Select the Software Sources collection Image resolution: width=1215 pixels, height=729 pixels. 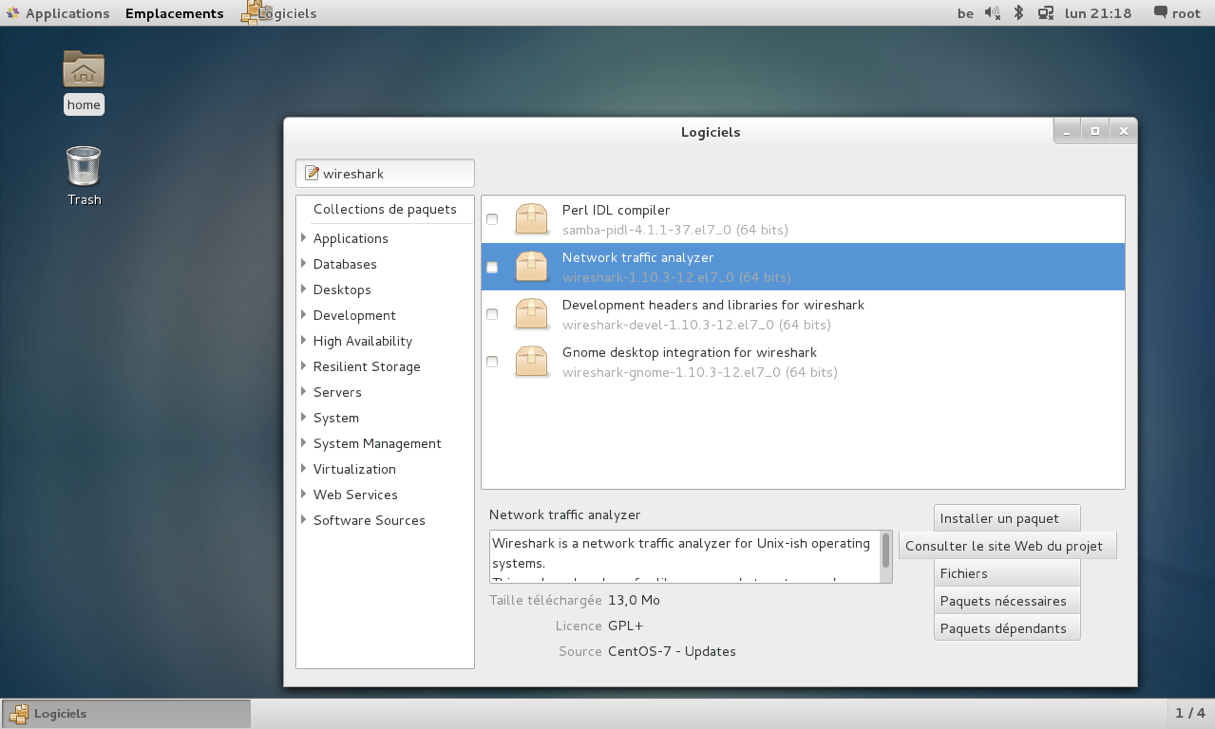coord(369,520)
